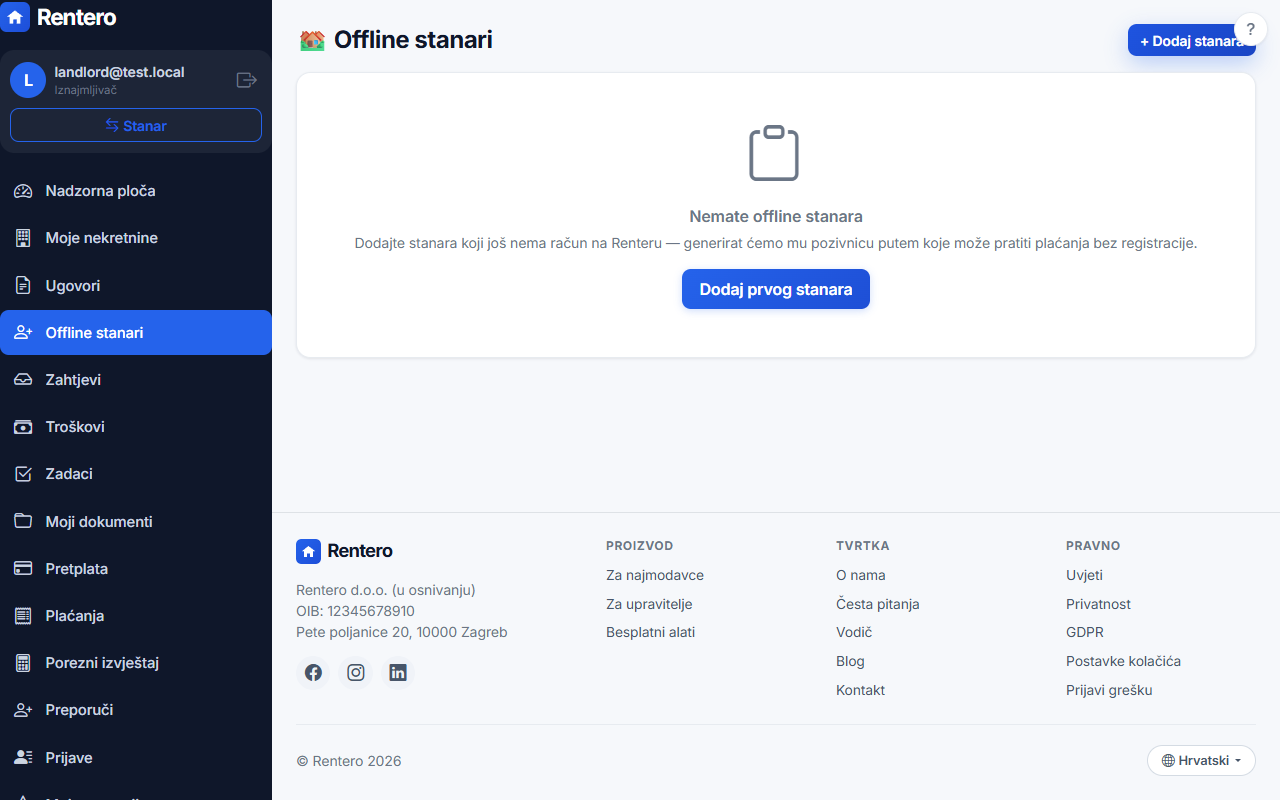Open Za najmodavce footer link
The image size is (1280, 800).
coord(655,575)
